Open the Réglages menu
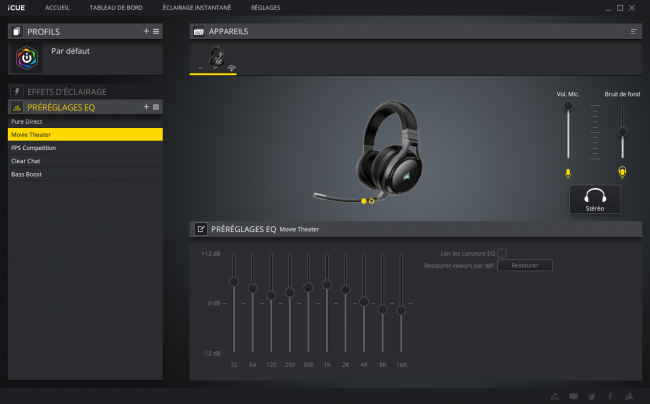650x404 pixels. [265, 7]
